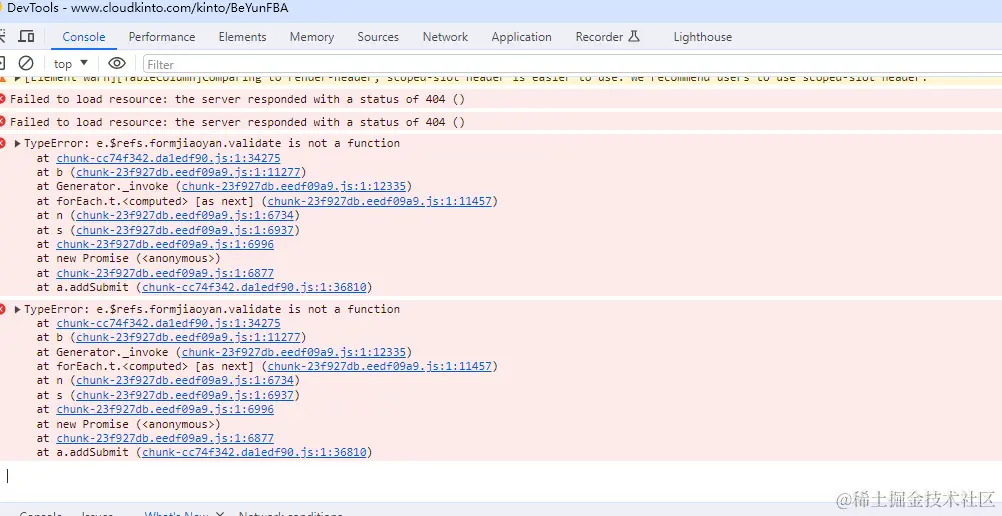Go to the Sources tab
This screenshot has width=1002, height=516.
pos(378,37)
